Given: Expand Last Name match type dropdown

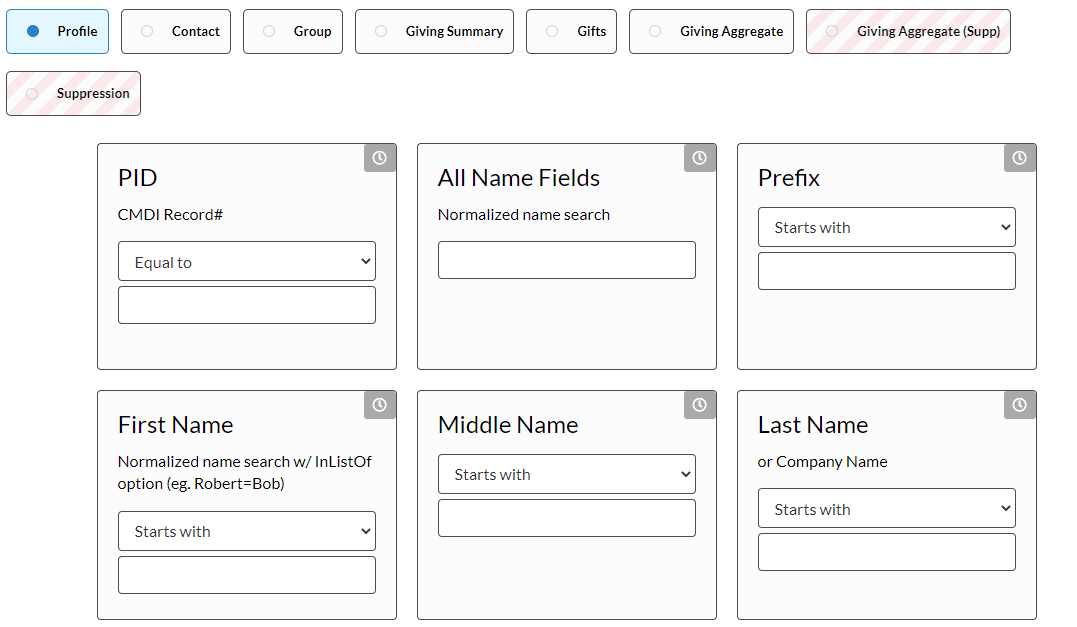Looking at the screenshot, I should click(886, 509).
